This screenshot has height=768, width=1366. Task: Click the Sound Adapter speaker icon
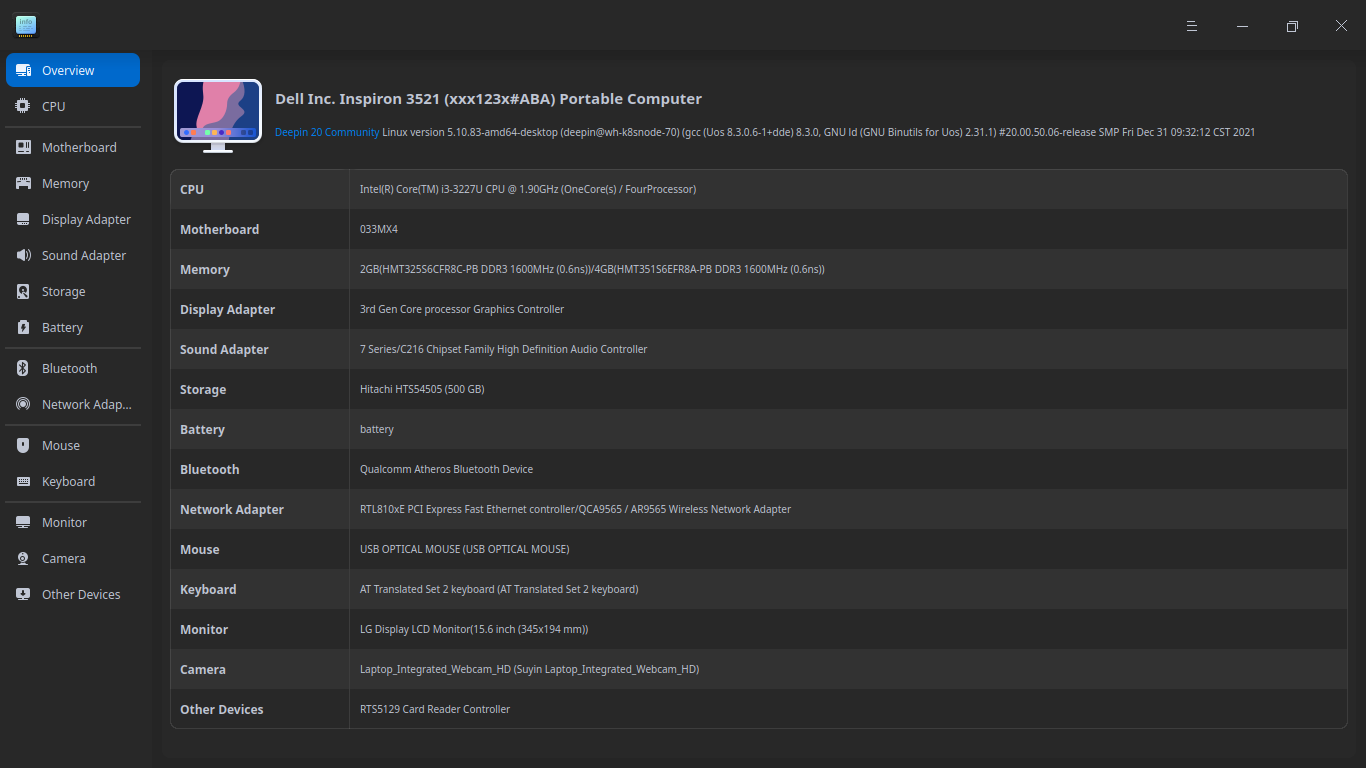23,255
